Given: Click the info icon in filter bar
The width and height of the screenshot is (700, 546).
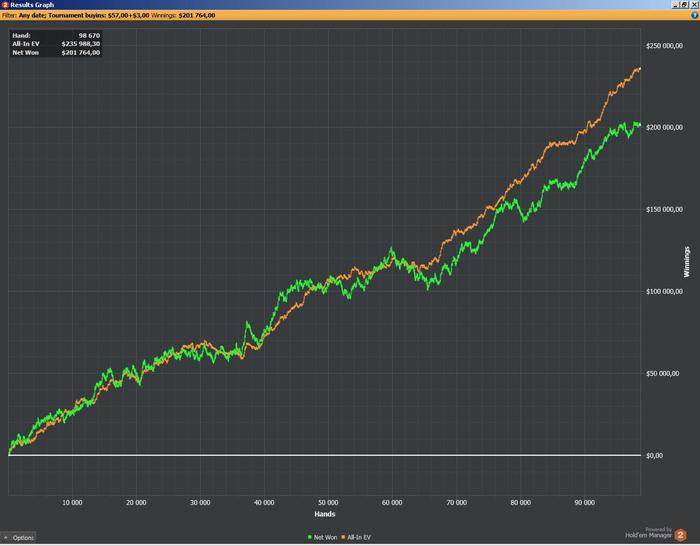Looking at the screenshot, I should click(694, 15).
